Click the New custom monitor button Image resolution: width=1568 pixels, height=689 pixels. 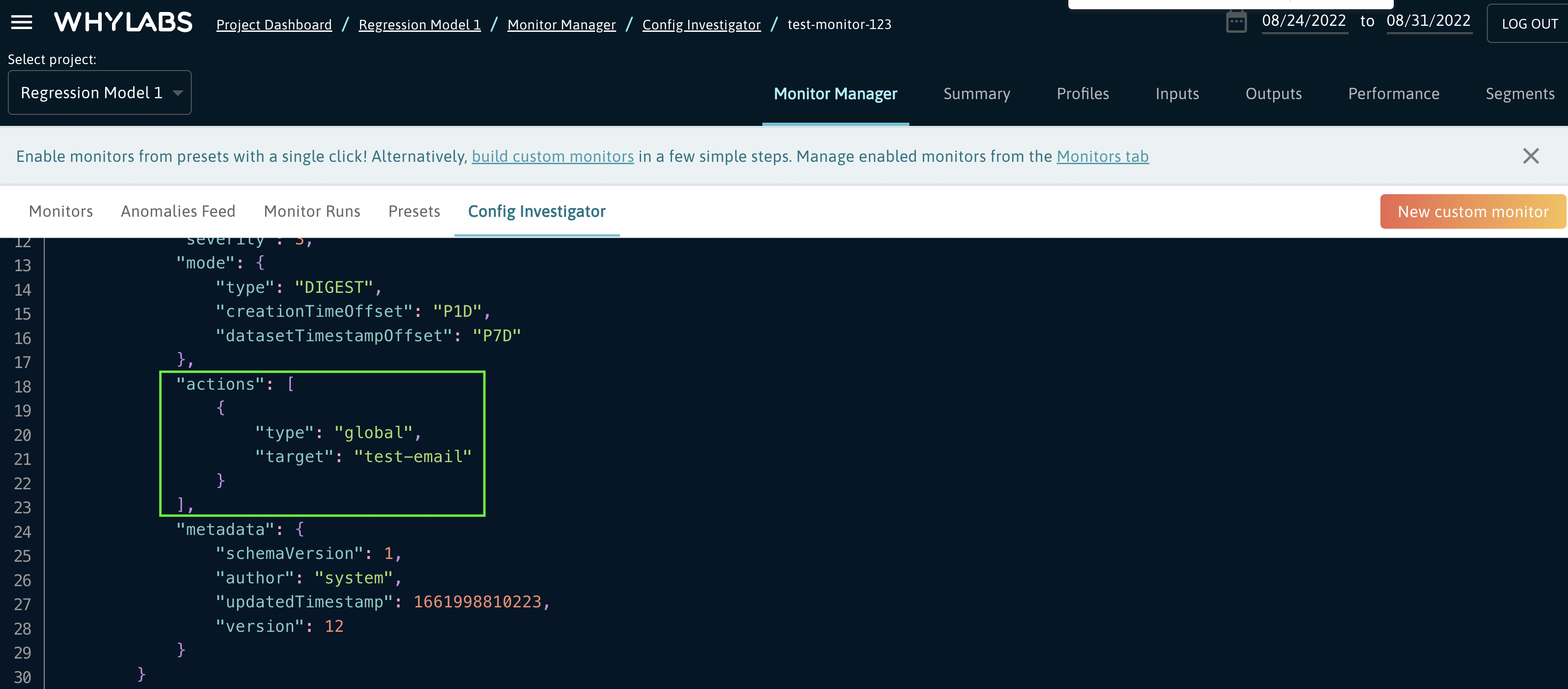(1473, 211)
